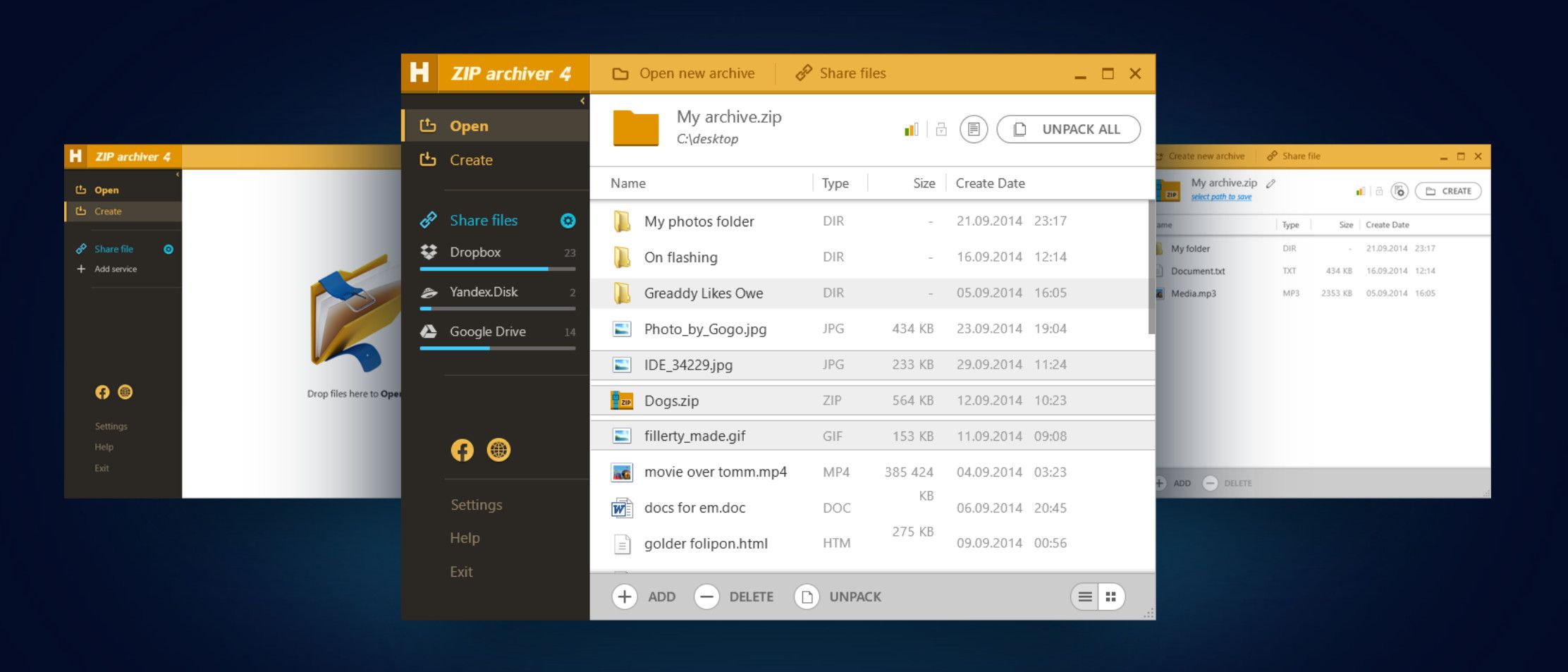Select the IDE_34229.jpg file row
1568x672 pixels.
coord(872,365)
